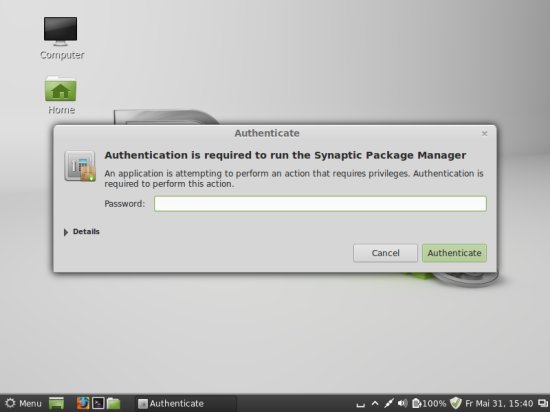This screenshot has width=550, height=412.
Task: Open the terminal launcher in panel
Action: 98,403
